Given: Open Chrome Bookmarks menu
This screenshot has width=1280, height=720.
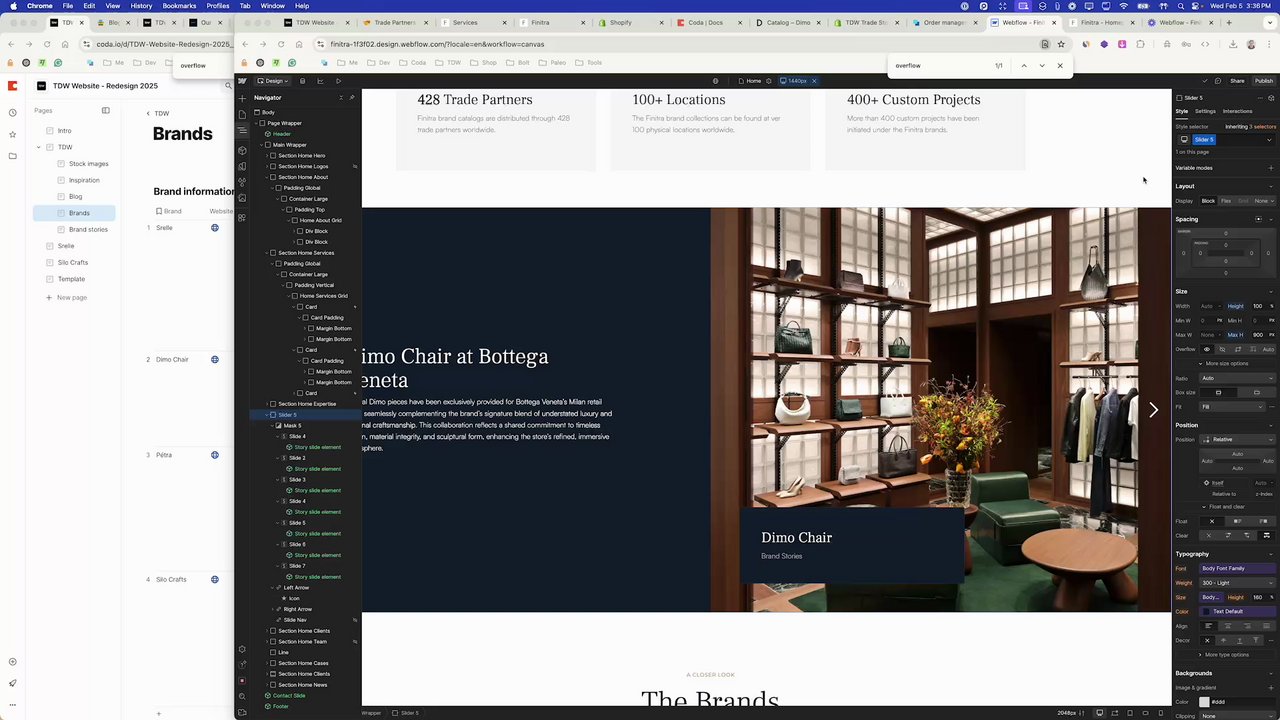Looking at the screenshot, I should pos(179,6).
